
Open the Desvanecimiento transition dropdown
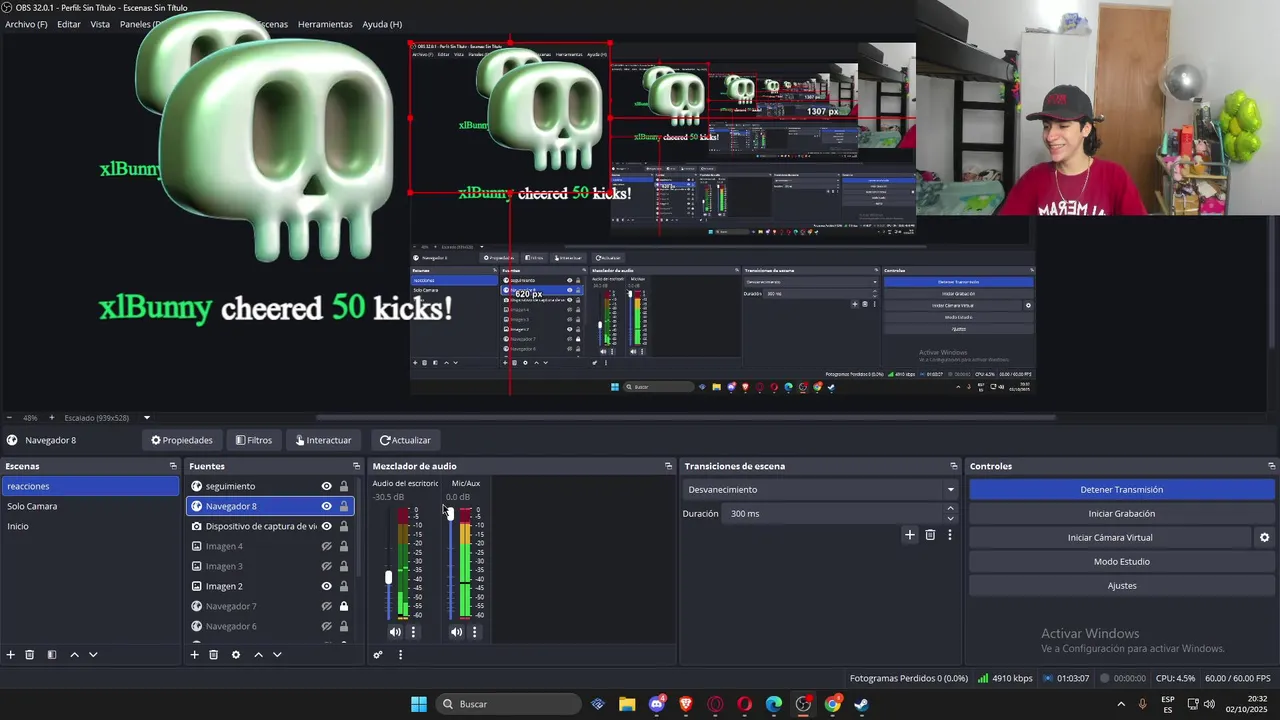pos(822,490)
